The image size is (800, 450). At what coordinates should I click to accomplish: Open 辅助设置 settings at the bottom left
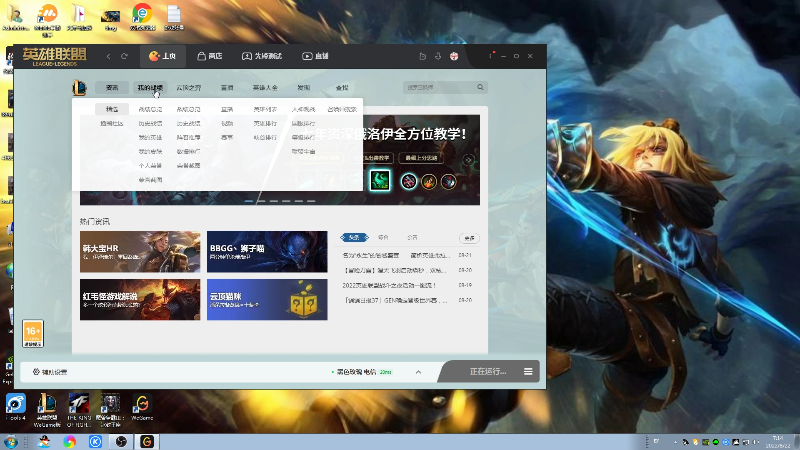point(50,372)
